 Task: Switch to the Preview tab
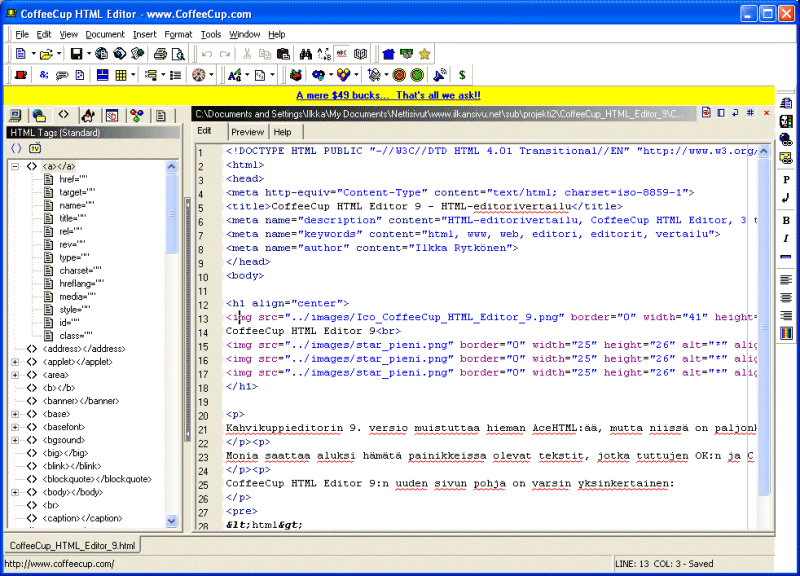pyautogui.click(x=247, y=132)
